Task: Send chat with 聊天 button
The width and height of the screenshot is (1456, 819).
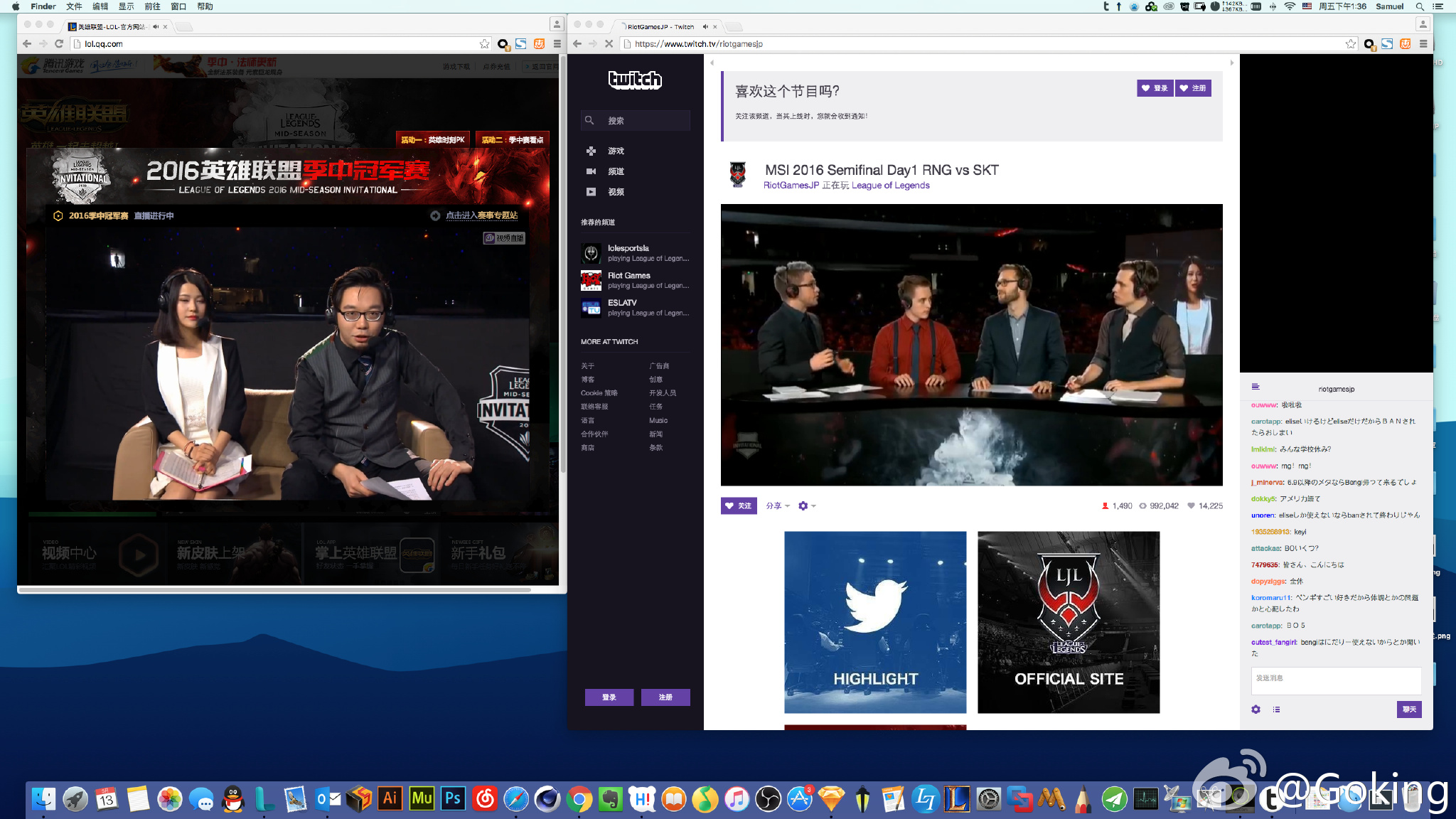Action: click(x=1409, y=710)
